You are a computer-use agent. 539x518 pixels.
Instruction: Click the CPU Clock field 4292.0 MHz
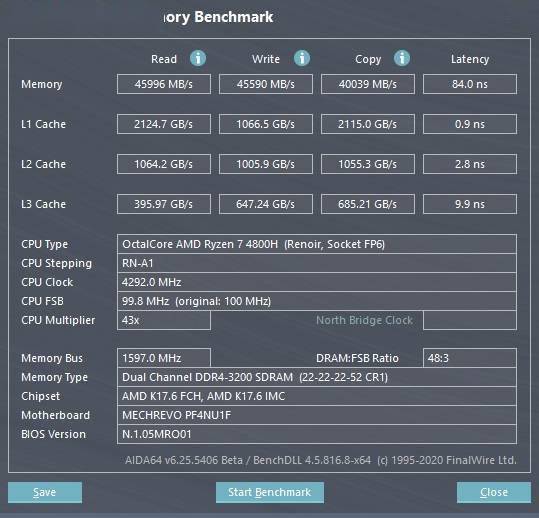(317, 282)
